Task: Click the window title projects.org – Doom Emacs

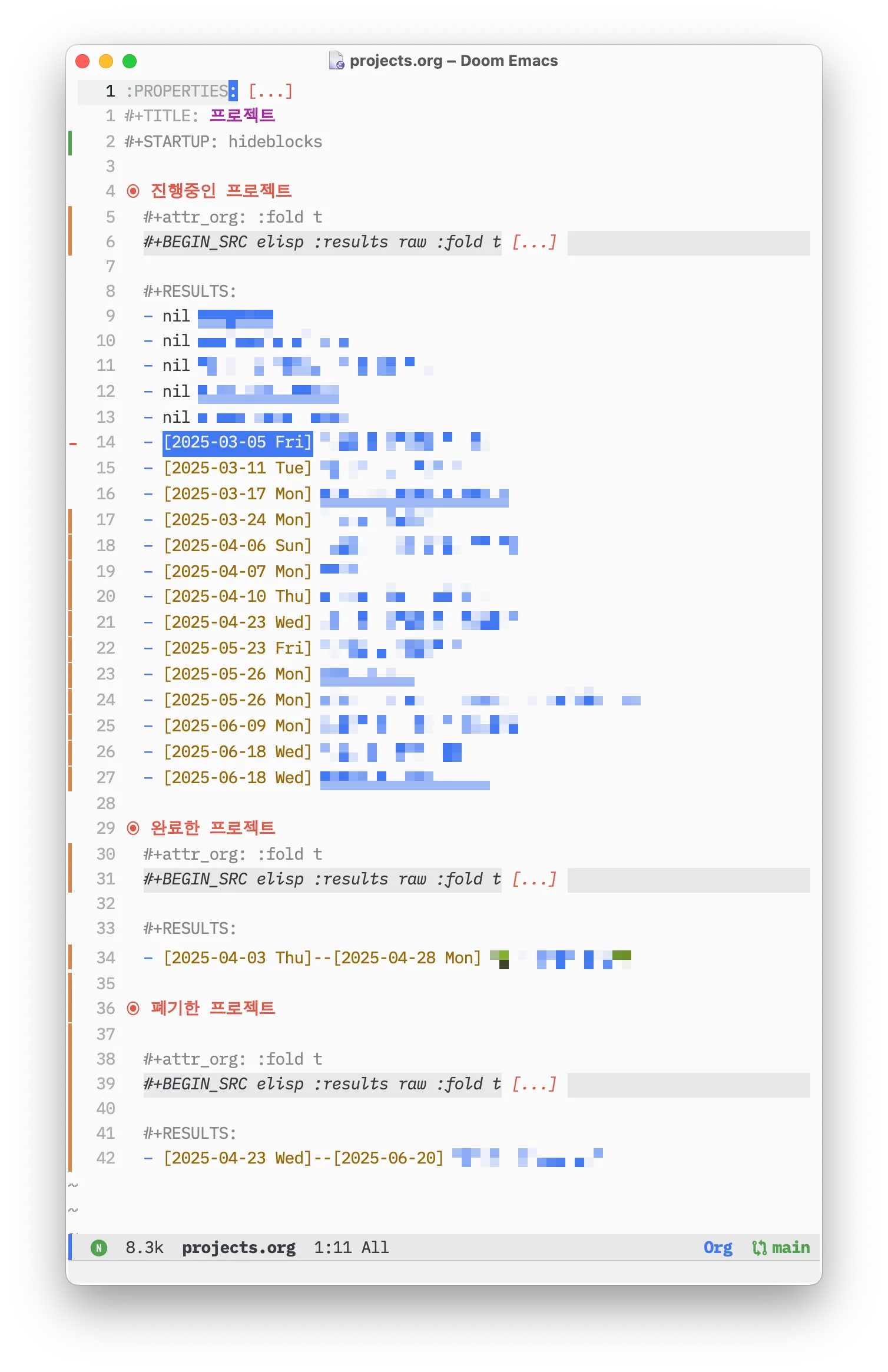Action: pos(453,61)
